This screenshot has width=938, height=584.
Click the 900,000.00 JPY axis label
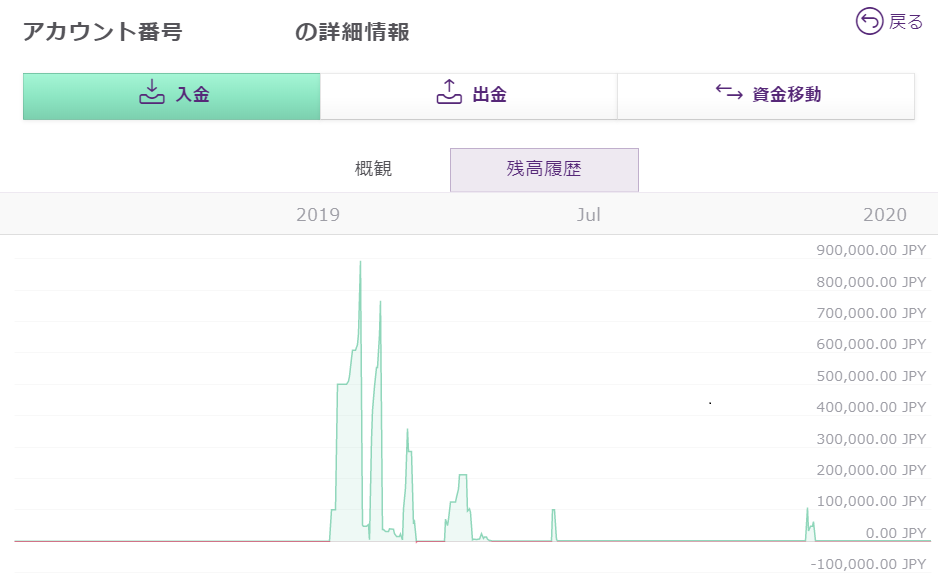[871, 250]
